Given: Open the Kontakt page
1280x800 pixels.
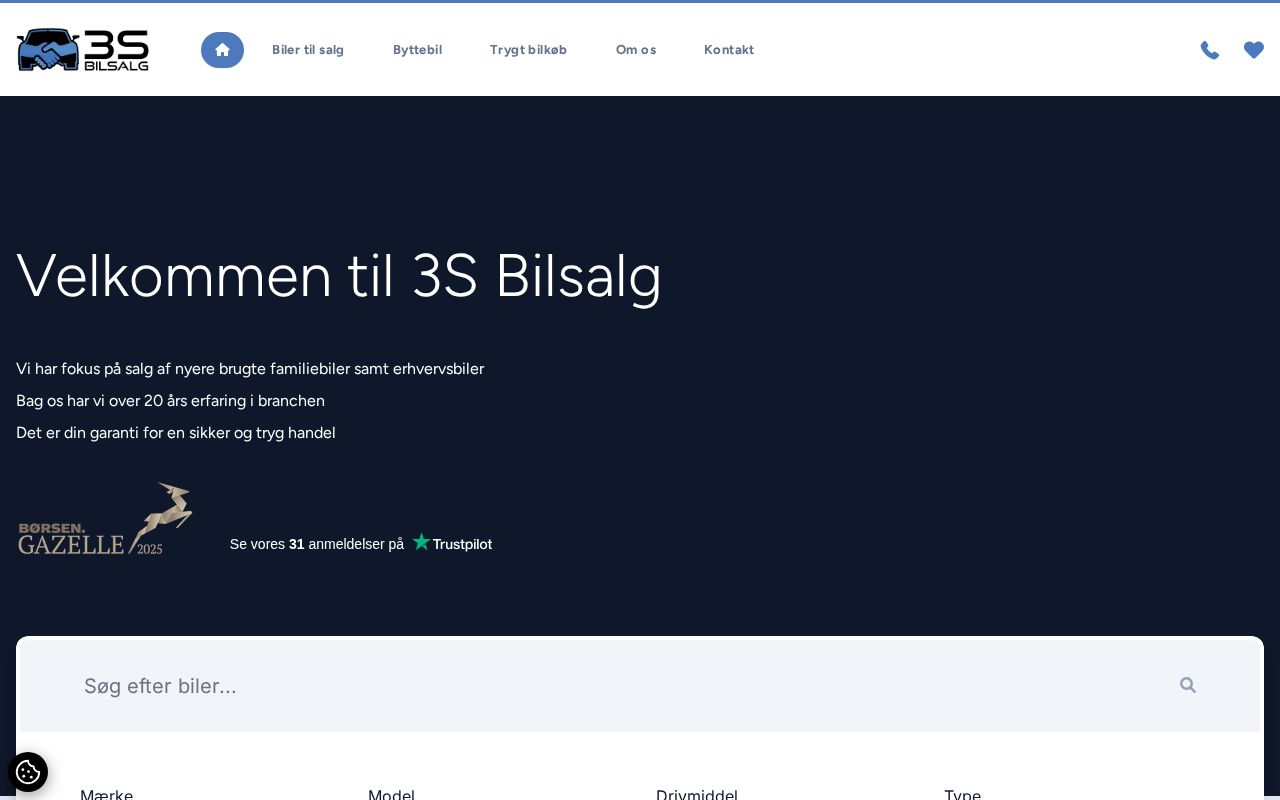Looking at the screenshot, I should pos(729,50).
